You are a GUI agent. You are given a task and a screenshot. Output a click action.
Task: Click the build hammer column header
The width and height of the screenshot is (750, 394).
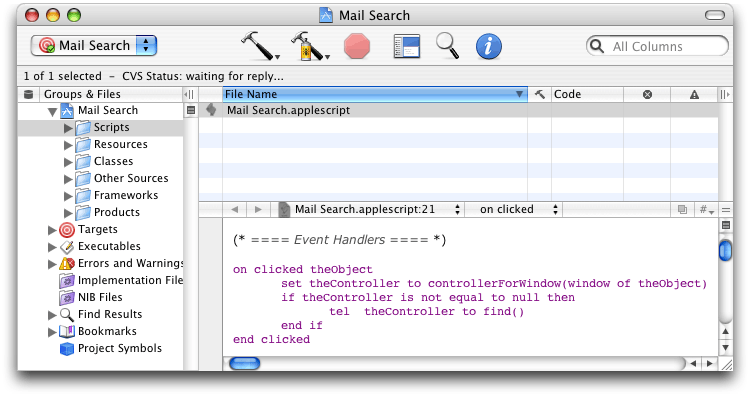[x=540, y=94]
